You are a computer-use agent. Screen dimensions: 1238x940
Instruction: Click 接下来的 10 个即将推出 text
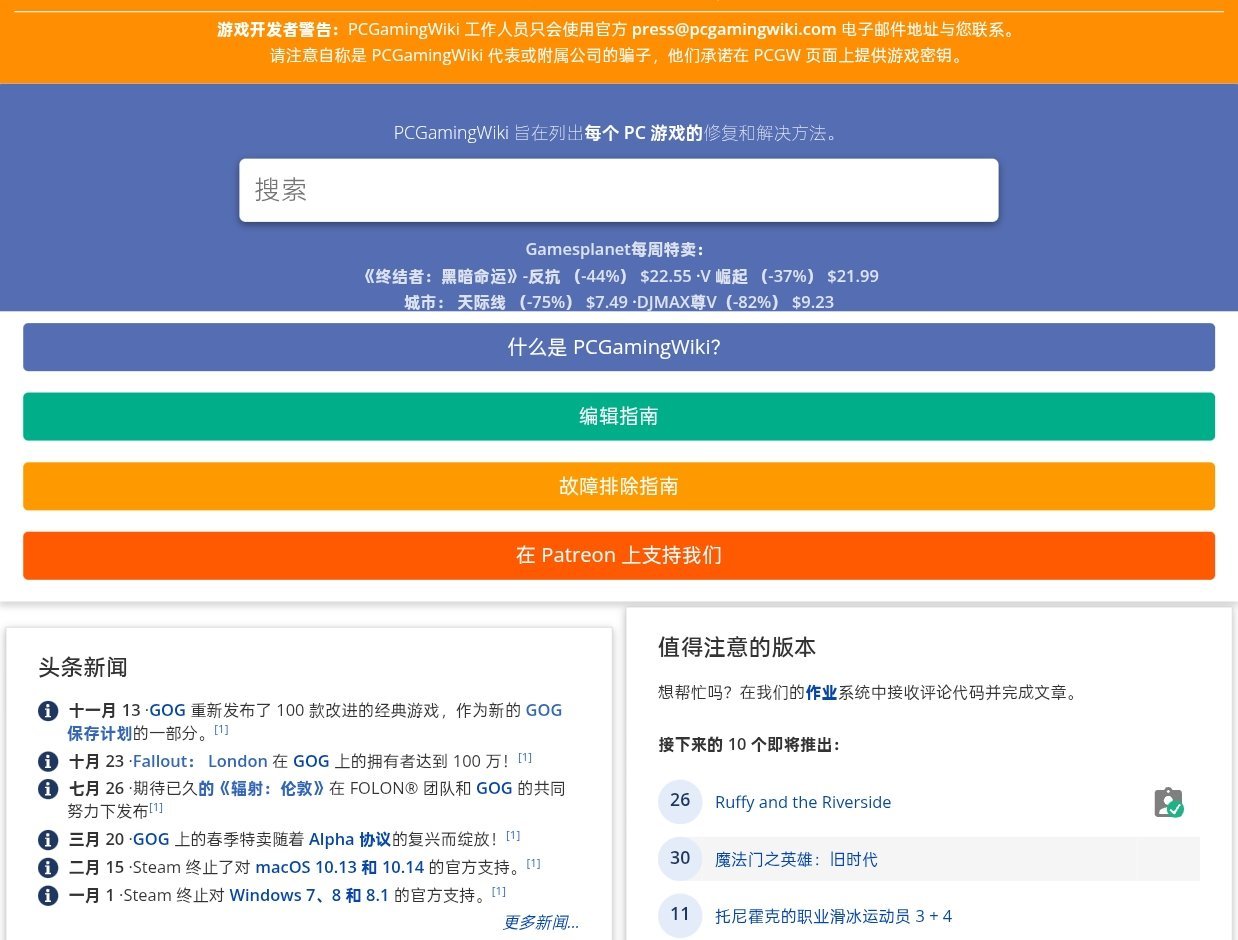click(x=749, y=745)
